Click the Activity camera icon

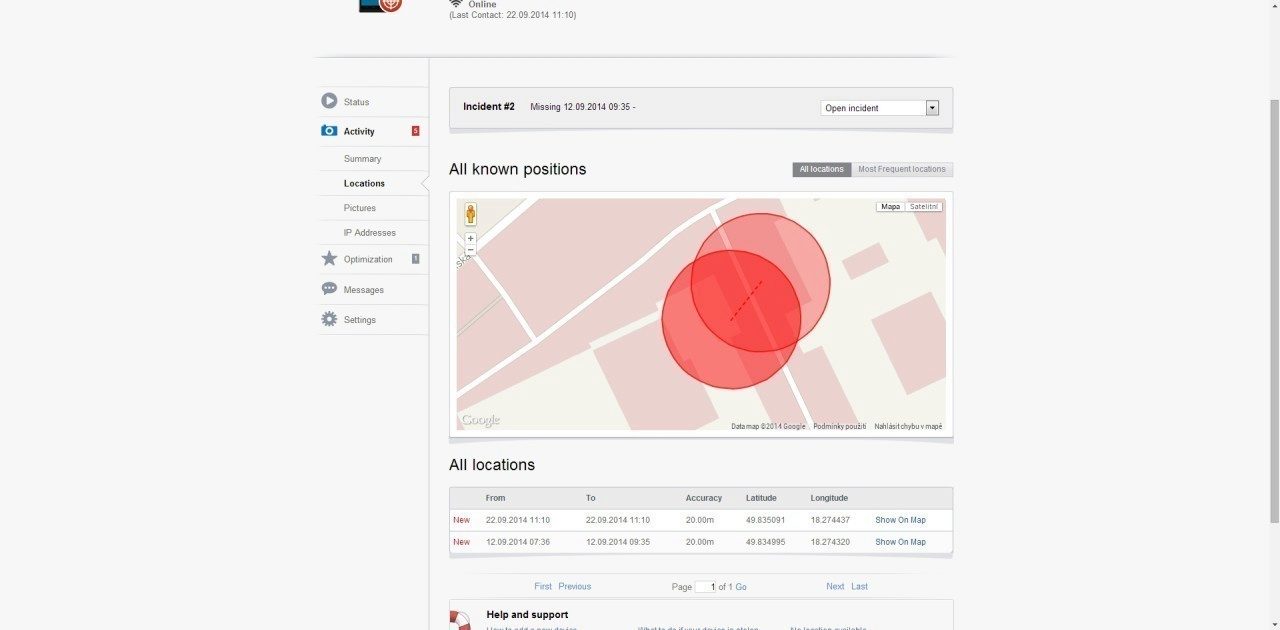point(329,131)
